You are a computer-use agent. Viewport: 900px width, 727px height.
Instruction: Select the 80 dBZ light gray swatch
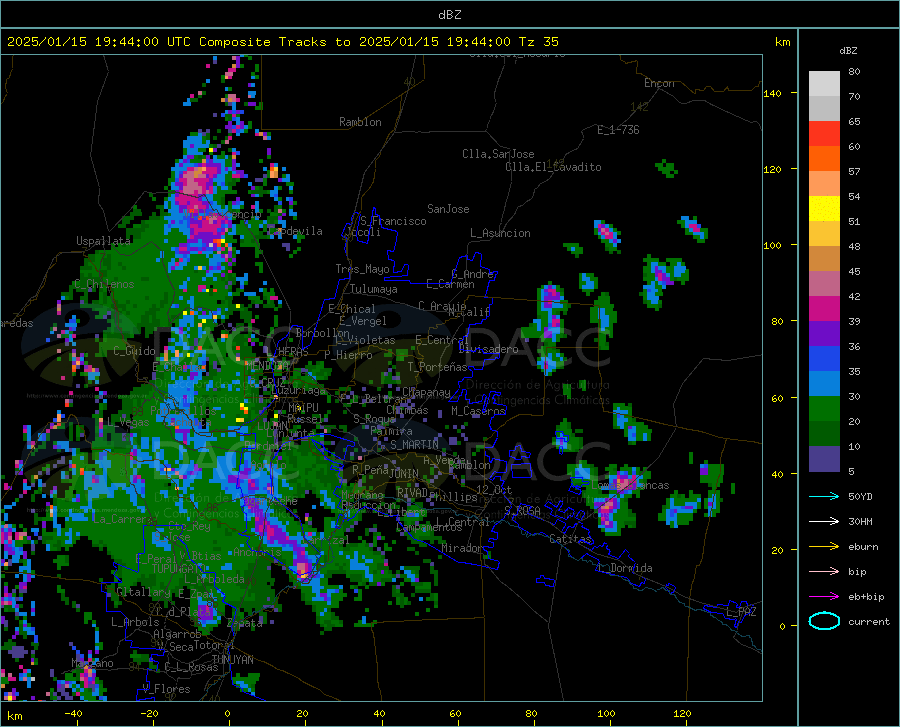coord(824,84)
